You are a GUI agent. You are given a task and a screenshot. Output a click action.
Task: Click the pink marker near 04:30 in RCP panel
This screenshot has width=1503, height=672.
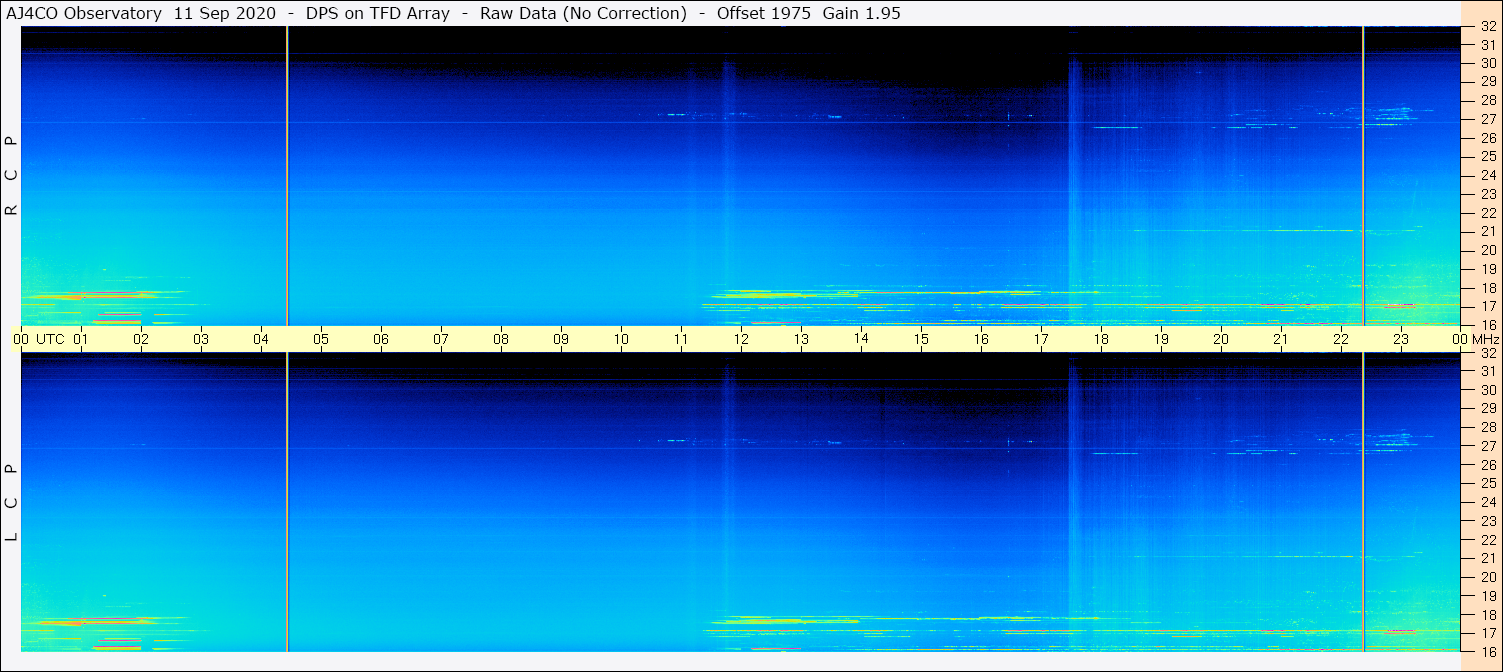(x=287, y=176)
